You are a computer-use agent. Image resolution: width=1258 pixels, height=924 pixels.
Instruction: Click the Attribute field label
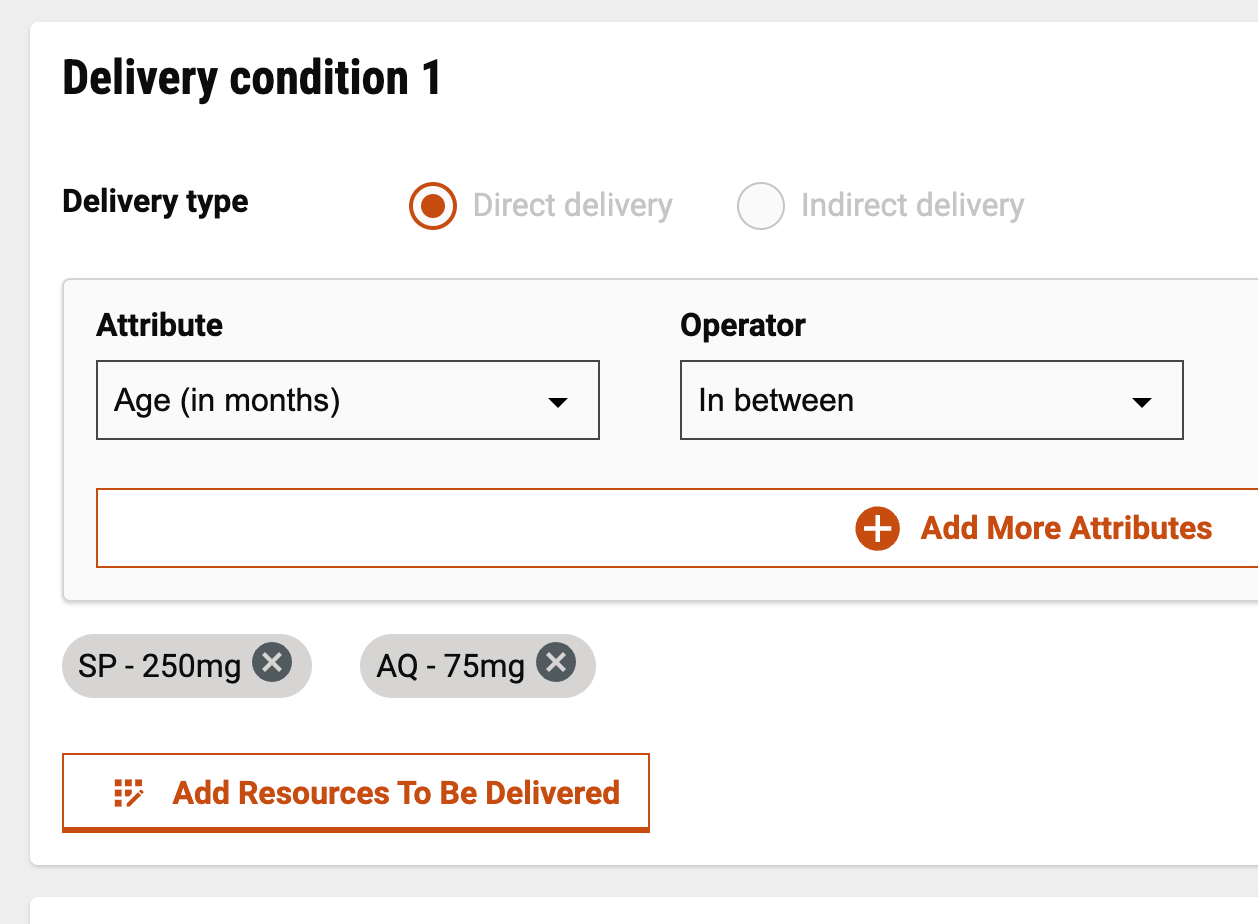pyautogui.click(x=159, y=325)
